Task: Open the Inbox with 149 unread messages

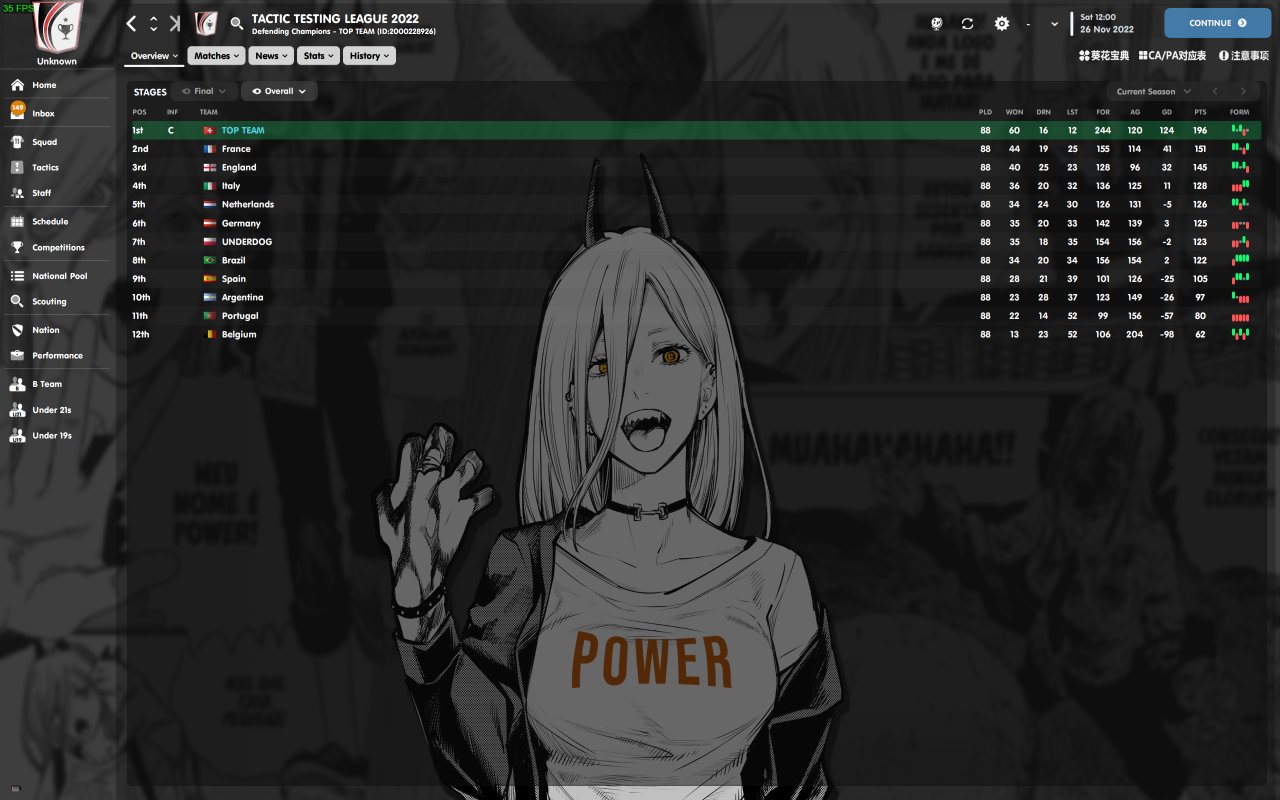Action: (x=56, y=113)
